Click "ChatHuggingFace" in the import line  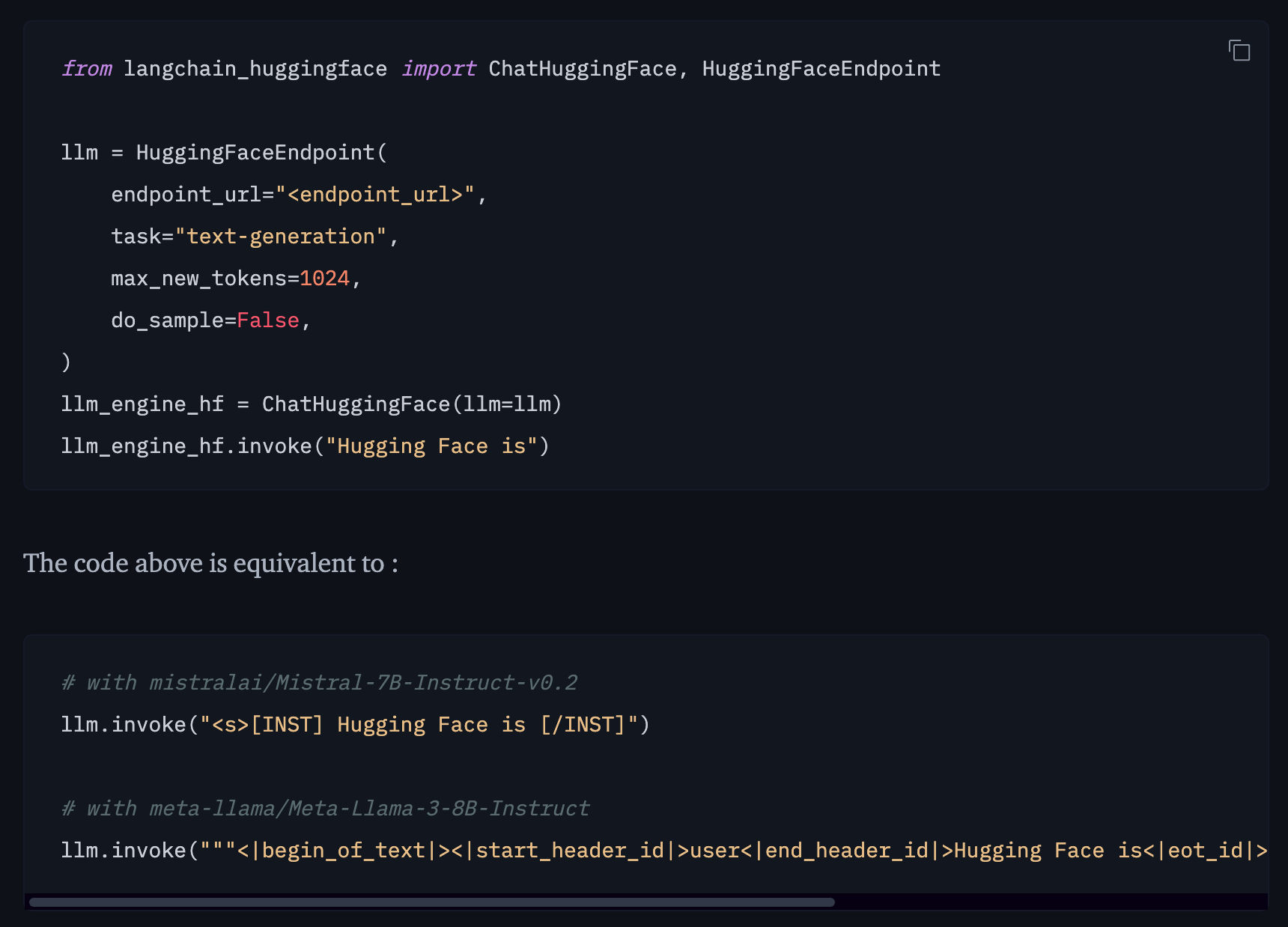(x=582, y=69)
